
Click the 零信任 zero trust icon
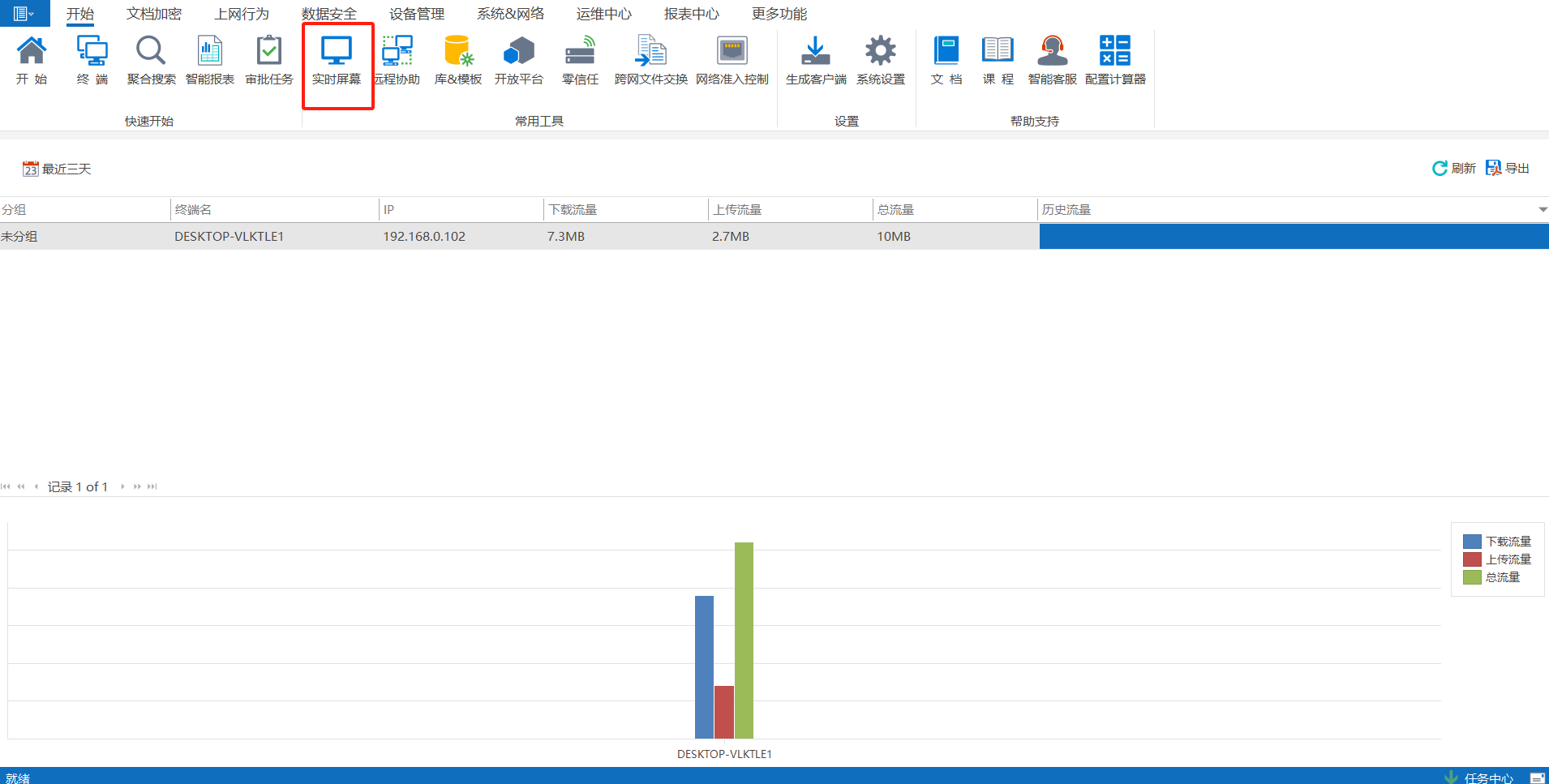click(580, 61)
